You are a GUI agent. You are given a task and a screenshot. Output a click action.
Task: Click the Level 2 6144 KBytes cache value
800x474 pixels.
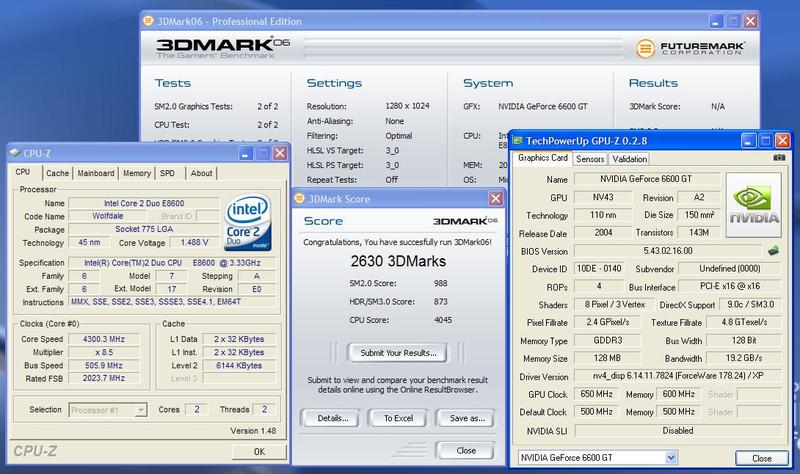pyautogui.click(x=239, y=365)
